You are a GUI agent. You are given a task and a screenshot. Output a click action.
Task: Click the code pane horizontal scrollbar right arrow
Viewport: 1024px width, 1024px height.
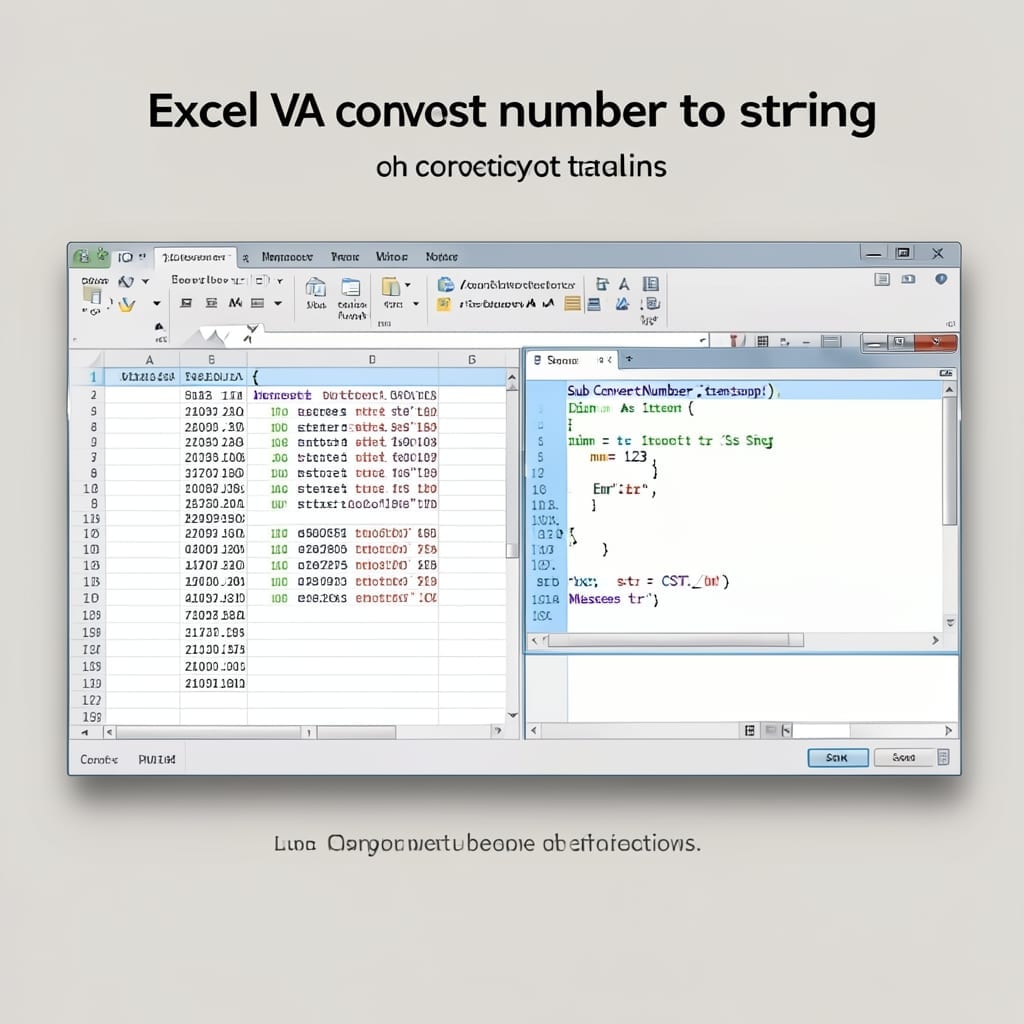935,641
